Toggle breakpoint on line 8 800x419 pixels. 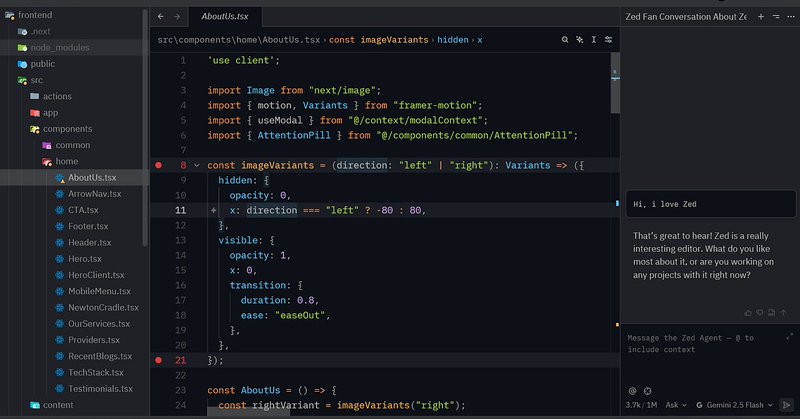(159, 165)
